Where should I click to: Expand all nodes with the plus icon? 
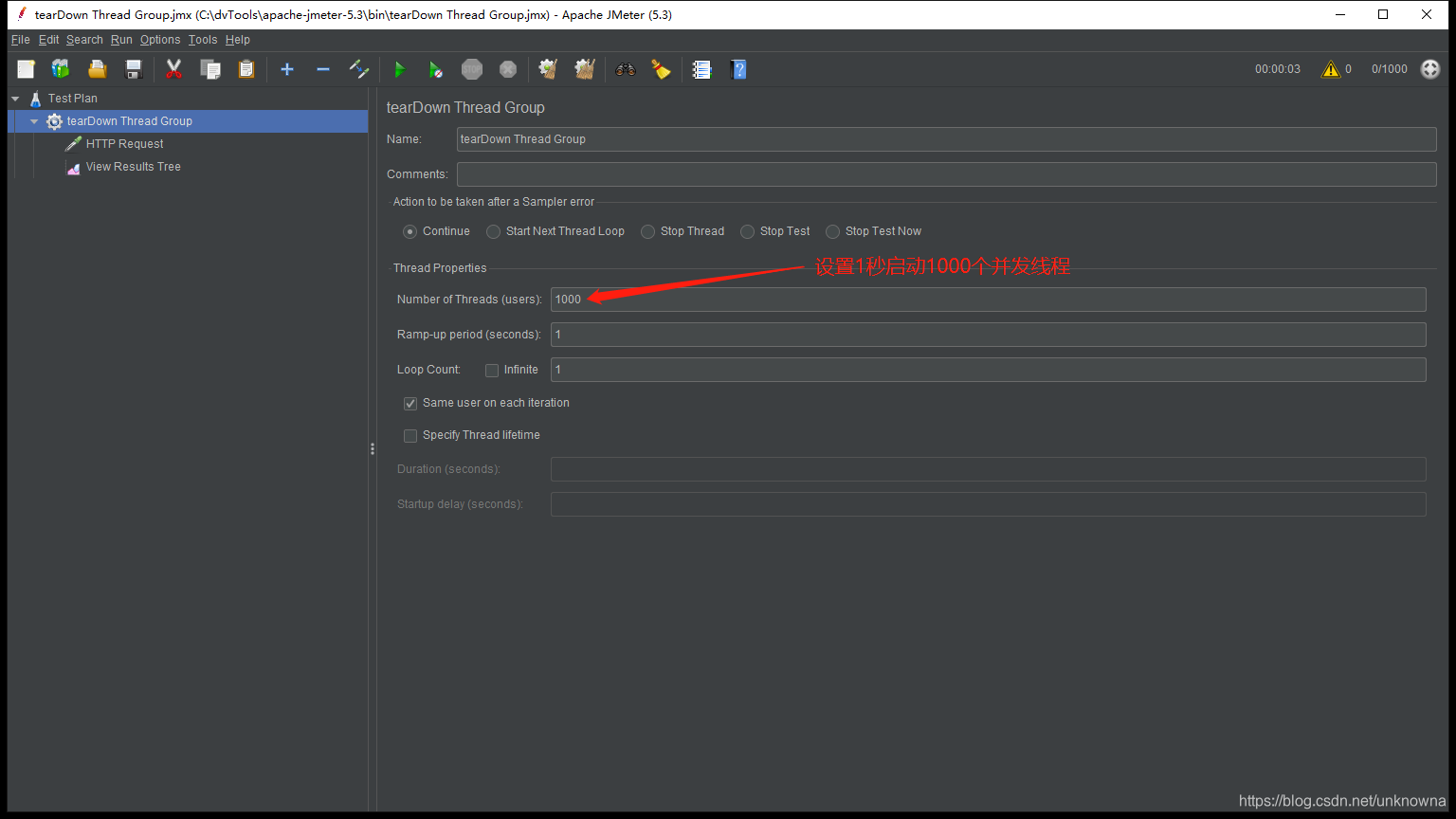pos(287,69)
